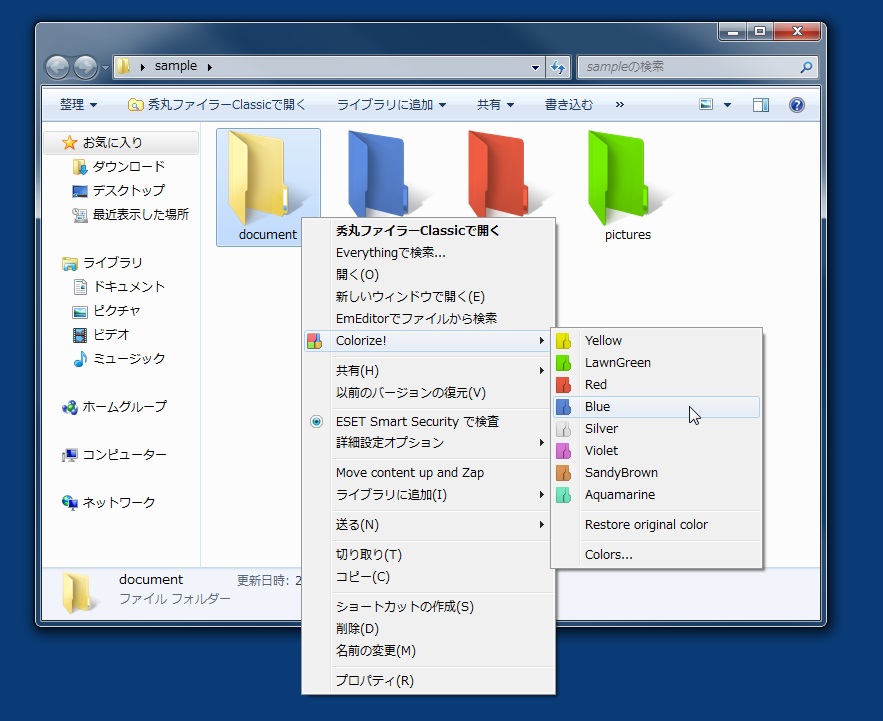Click the refresh icon beside the address bar
The image size is (883, 721).
click(x=558, y=66)
